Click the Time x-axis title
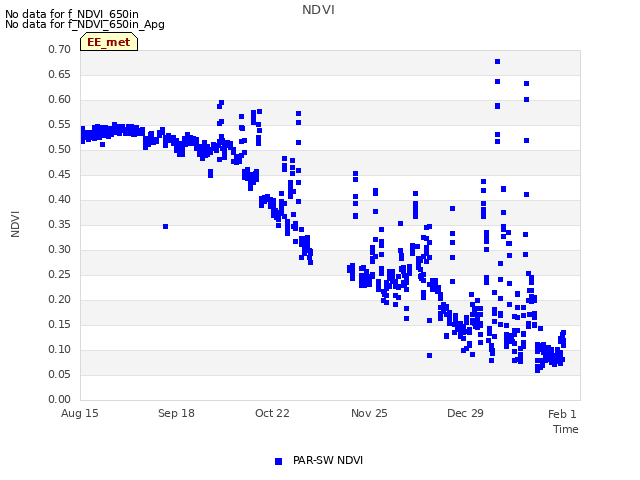 click(x=566, y=429)
